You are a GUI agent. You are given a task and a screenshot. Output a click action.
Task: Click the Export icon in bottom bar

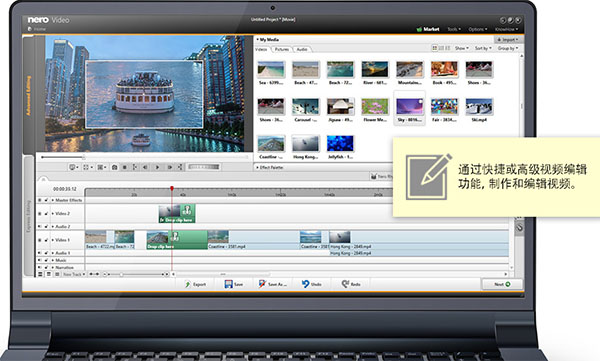coord(188,284)
